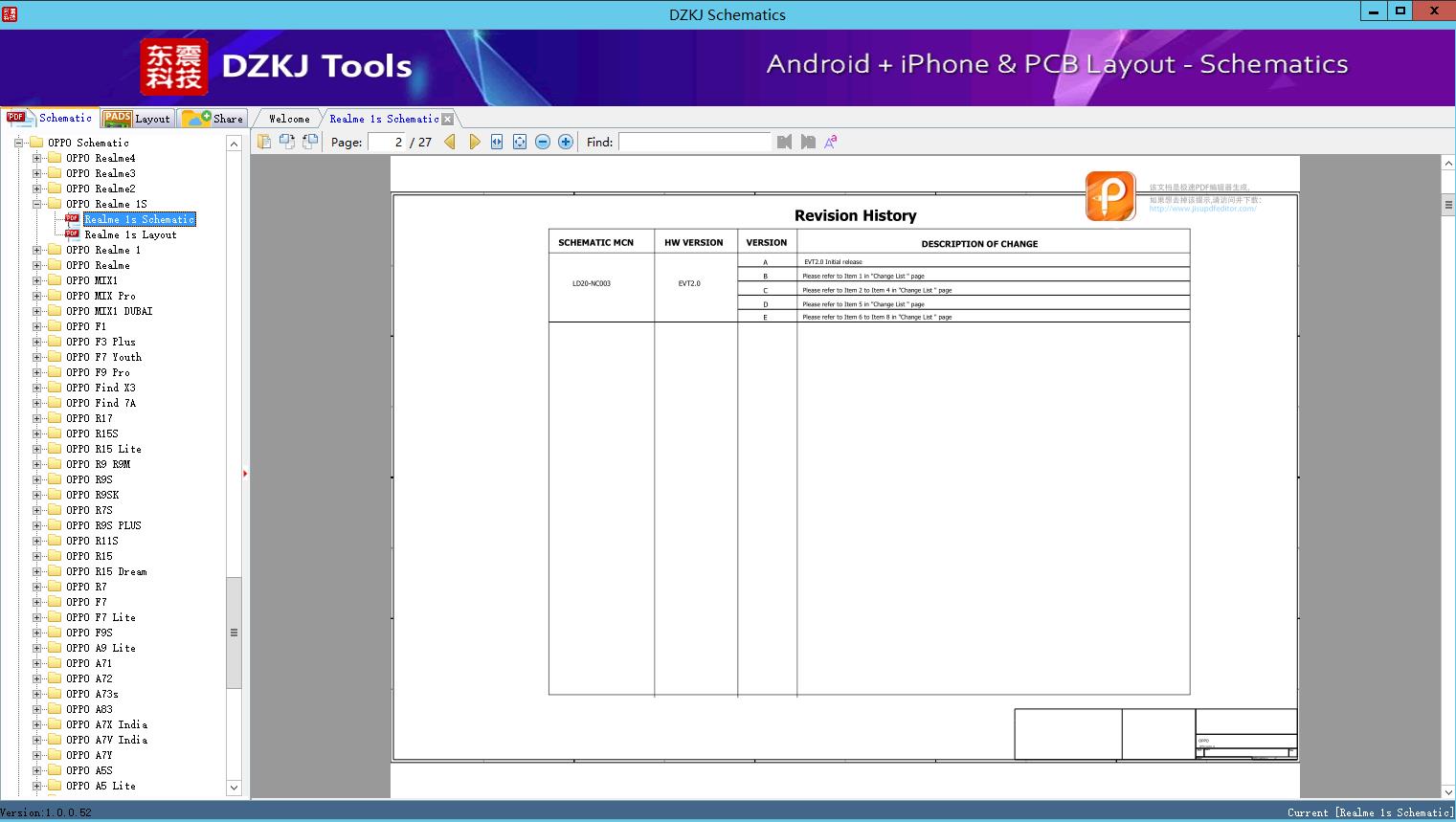The width and height of the screenshot is (1456, 822).
Task: Click the red side-panel collapse arrow
Action: (245, 474)
